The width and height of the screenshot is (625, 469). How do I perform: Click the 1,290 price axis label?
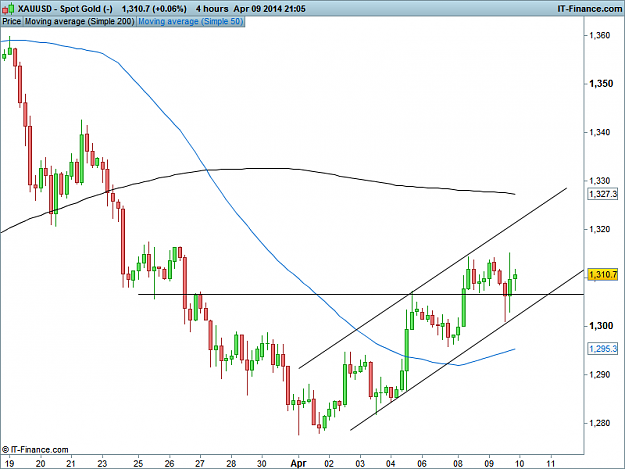coord(600,375)
